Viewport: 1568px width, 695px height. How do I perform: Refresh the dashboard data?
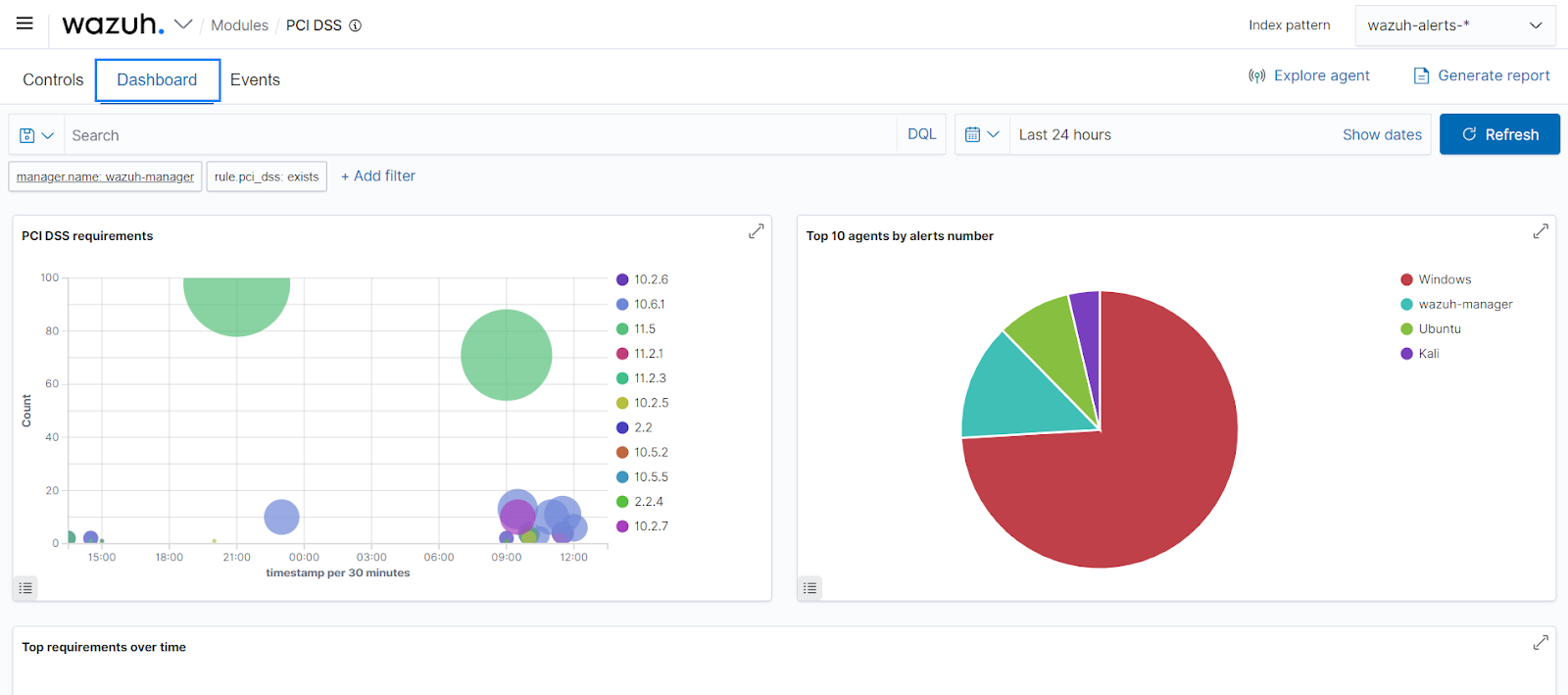[1499, 134]
